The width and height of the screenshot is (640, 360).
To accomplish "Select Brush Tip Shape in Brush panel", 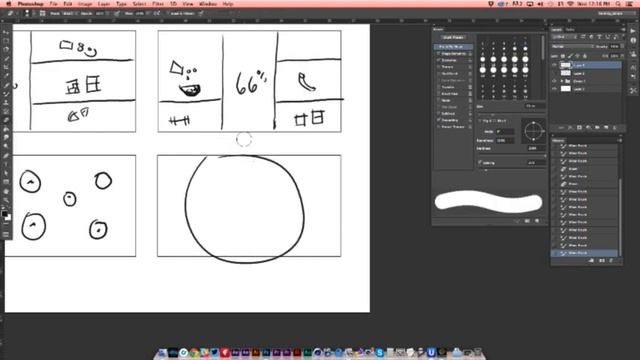I will 453,47.
